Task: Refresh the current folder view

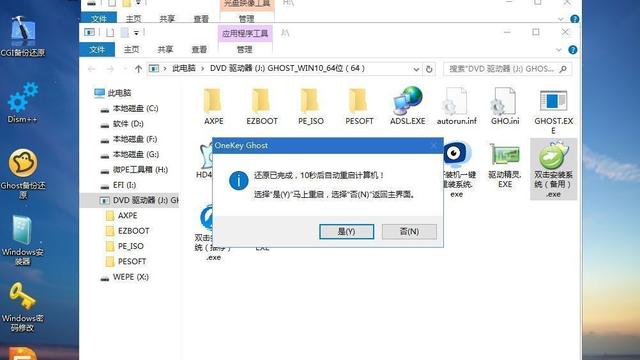Action: coord(429,69)
